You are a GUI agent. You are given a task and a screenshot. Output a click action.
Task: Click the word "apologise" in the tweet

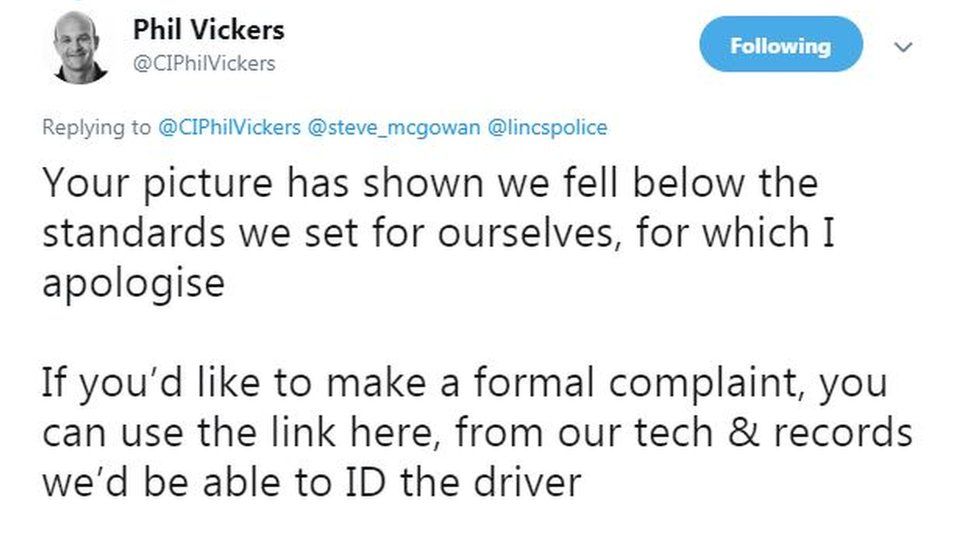click(x=133, y=284)
